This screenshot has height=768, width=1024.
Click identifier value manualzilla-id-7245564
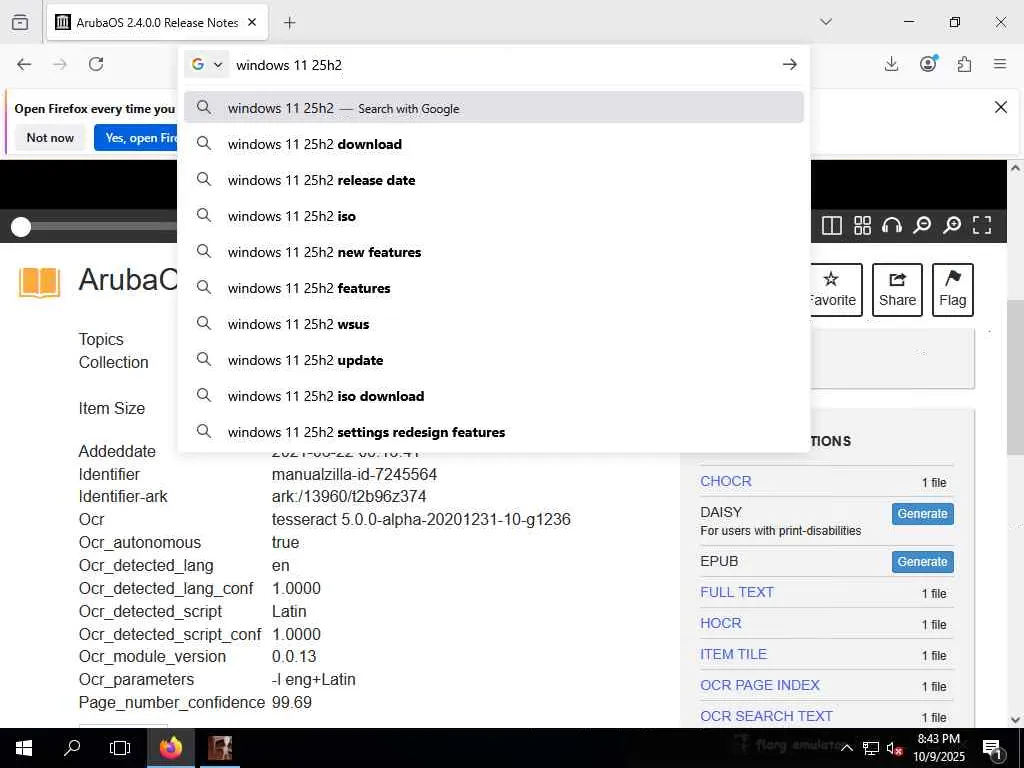click(x=354, y=474)
